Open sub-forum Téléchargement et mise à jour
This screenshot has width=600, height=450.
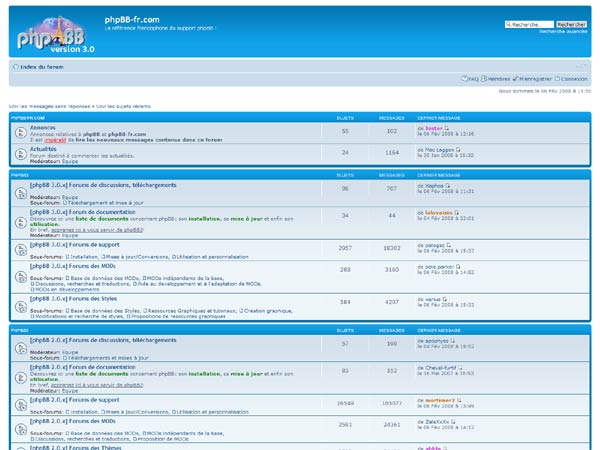106,203
